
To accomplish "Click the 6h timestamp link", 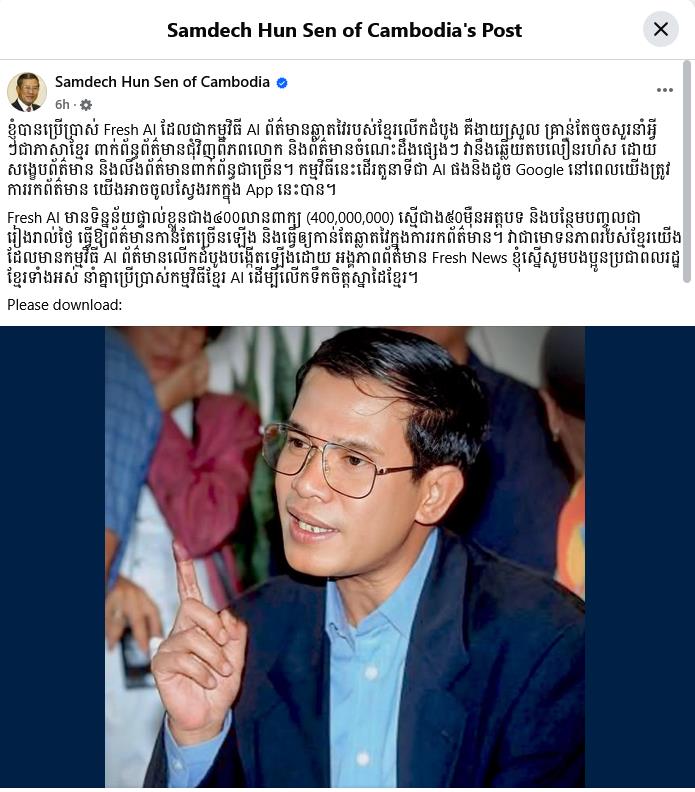I will [x=62, y=105].
